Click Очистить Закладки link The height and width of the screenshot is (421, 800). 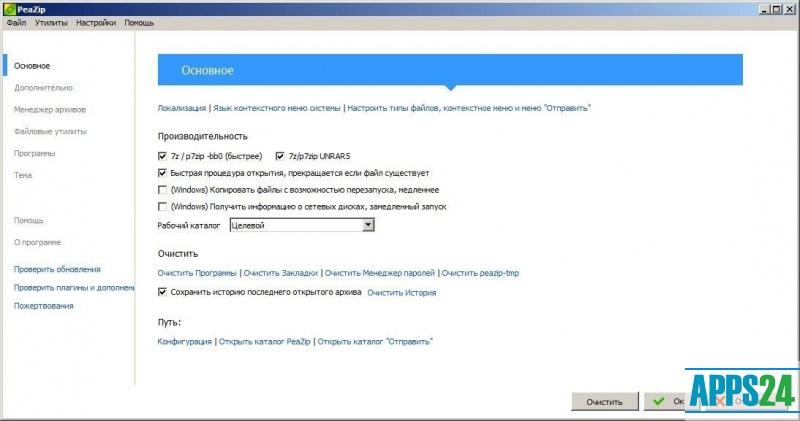tap(281, 273)
